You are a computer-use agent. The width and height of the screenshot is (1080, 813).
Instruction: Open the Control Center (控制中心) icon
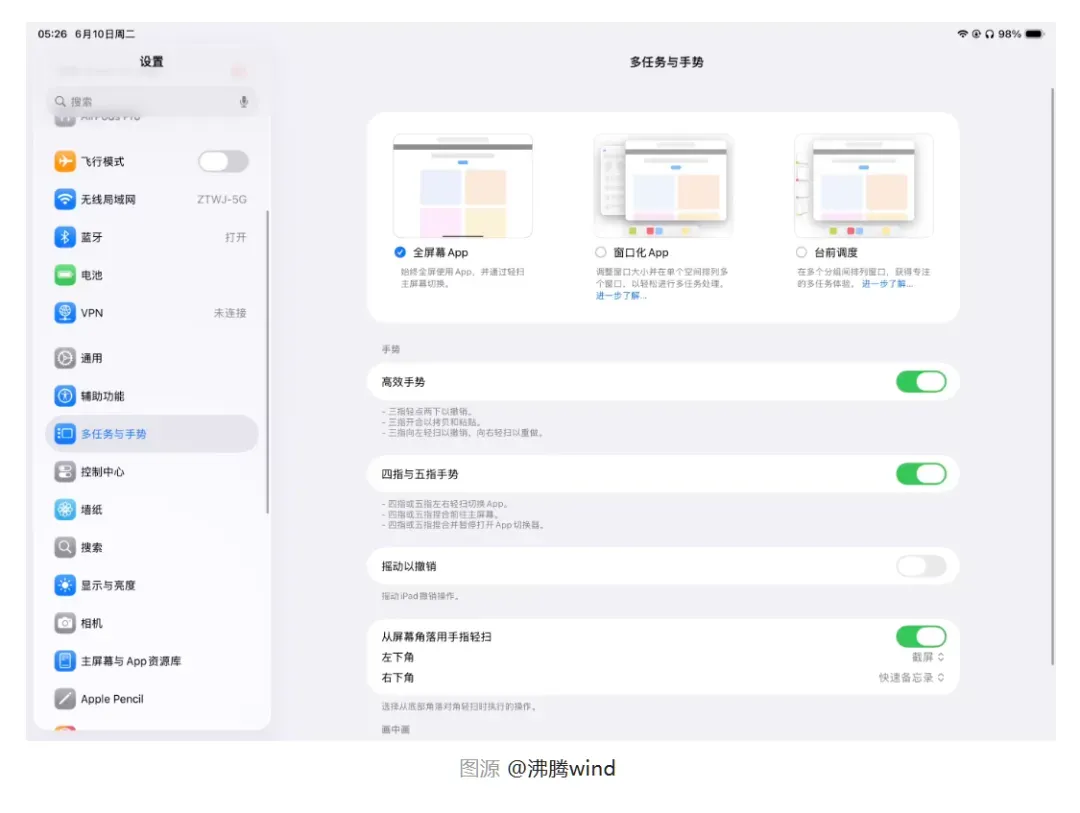click(x=65, y=472)
